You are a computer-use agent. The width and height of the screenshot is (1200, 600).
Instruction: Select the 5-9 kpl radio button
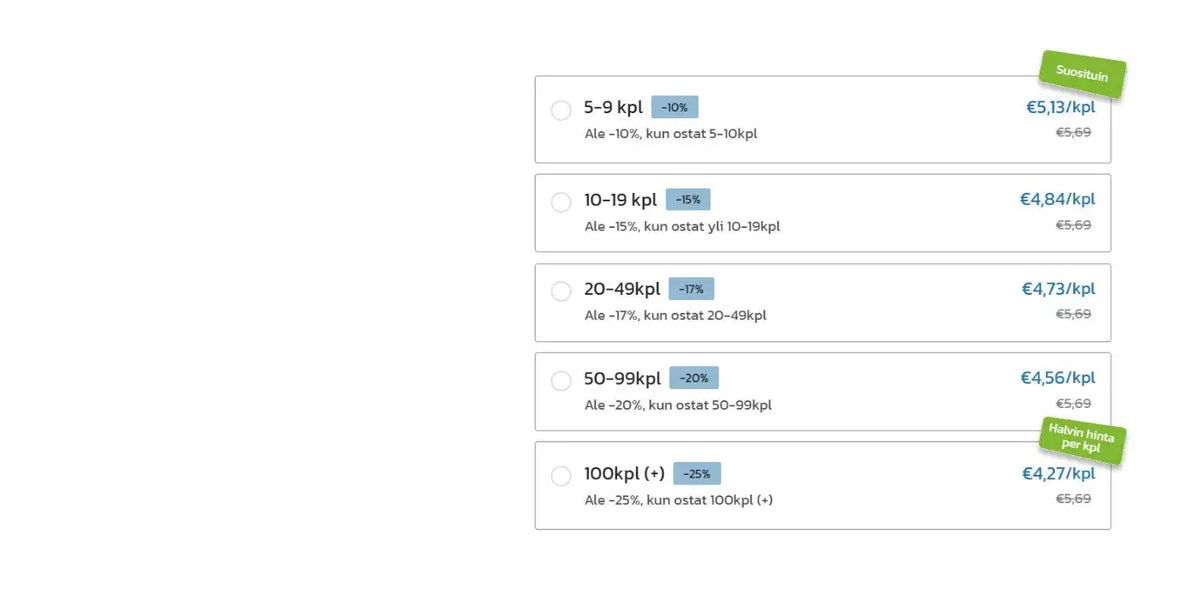(561, 110)
